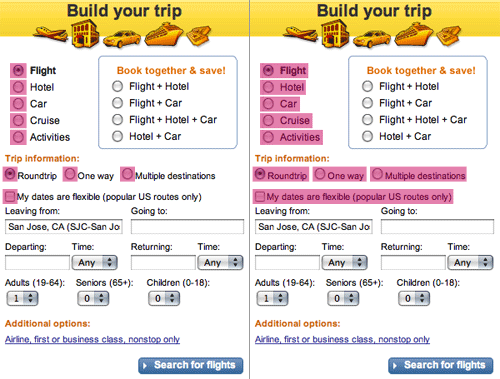
Task: Click the yellow taxi car icon in the left panel
Action: tap(122, 39)
